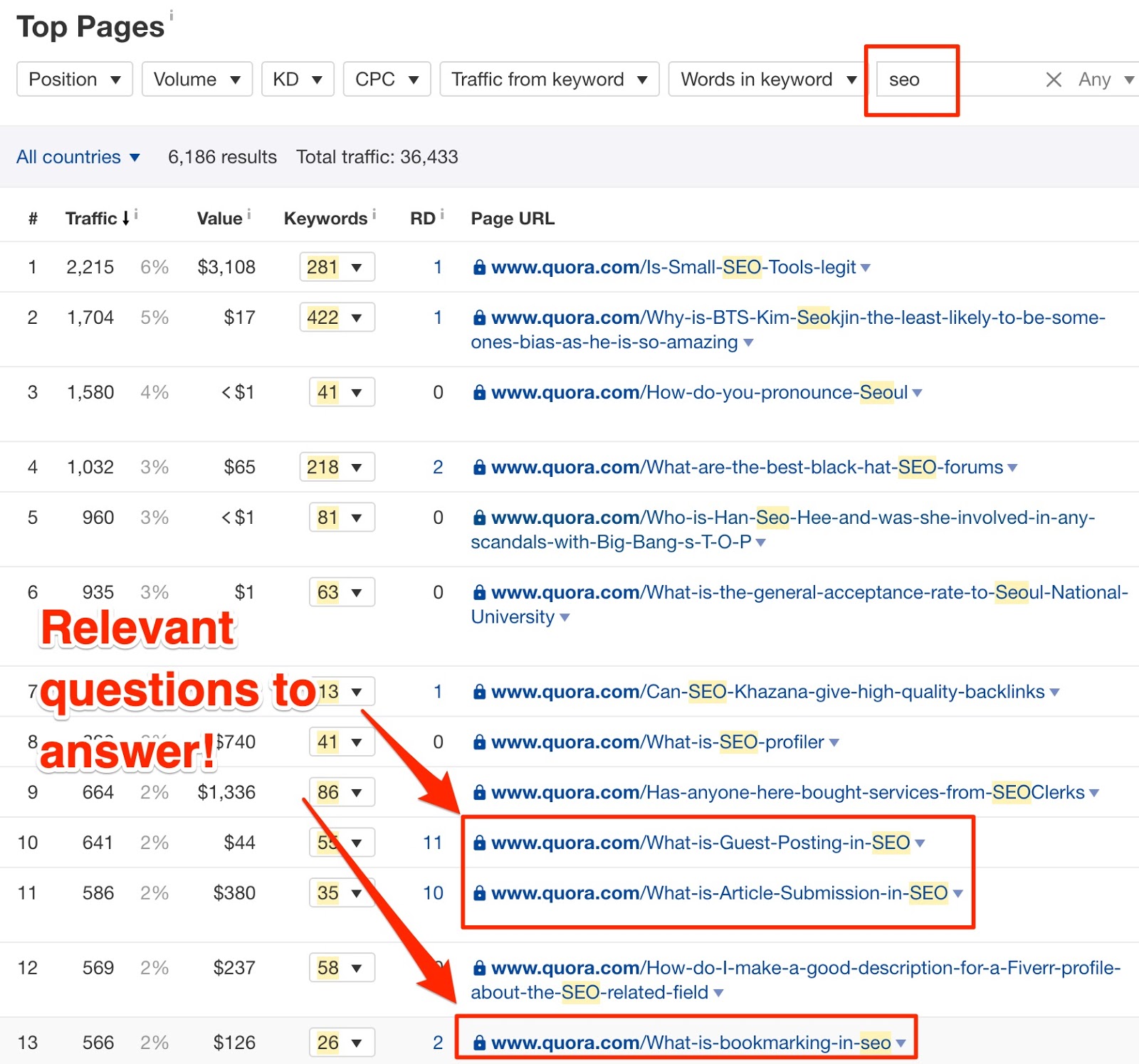The height and width of the screenshot is (1064, 1139).
Task: Open the What-is-bookmarking-in-seo URL
Action: click(x=691, y=1043)
